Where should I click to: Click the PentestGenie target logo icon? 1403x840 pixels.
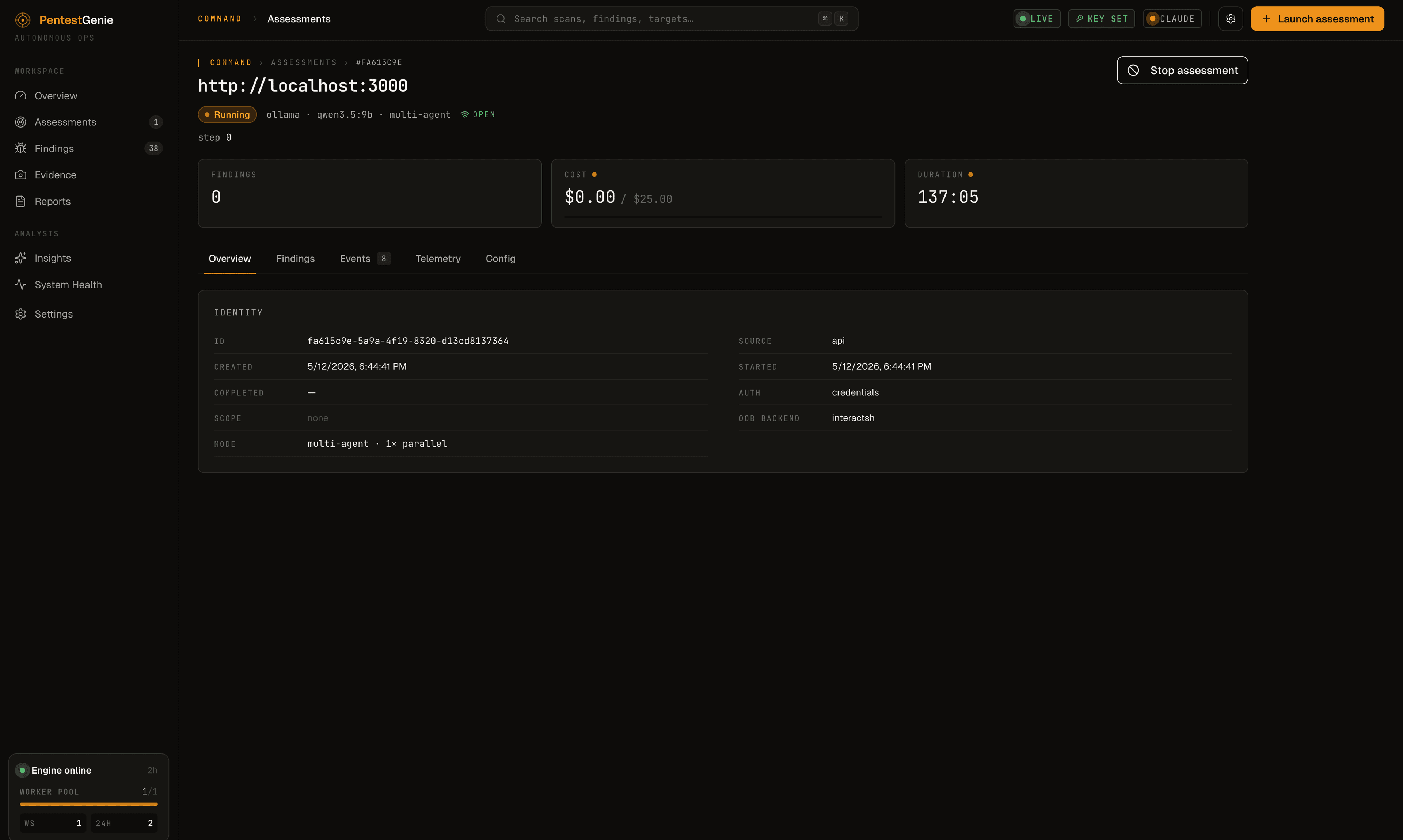23,20
